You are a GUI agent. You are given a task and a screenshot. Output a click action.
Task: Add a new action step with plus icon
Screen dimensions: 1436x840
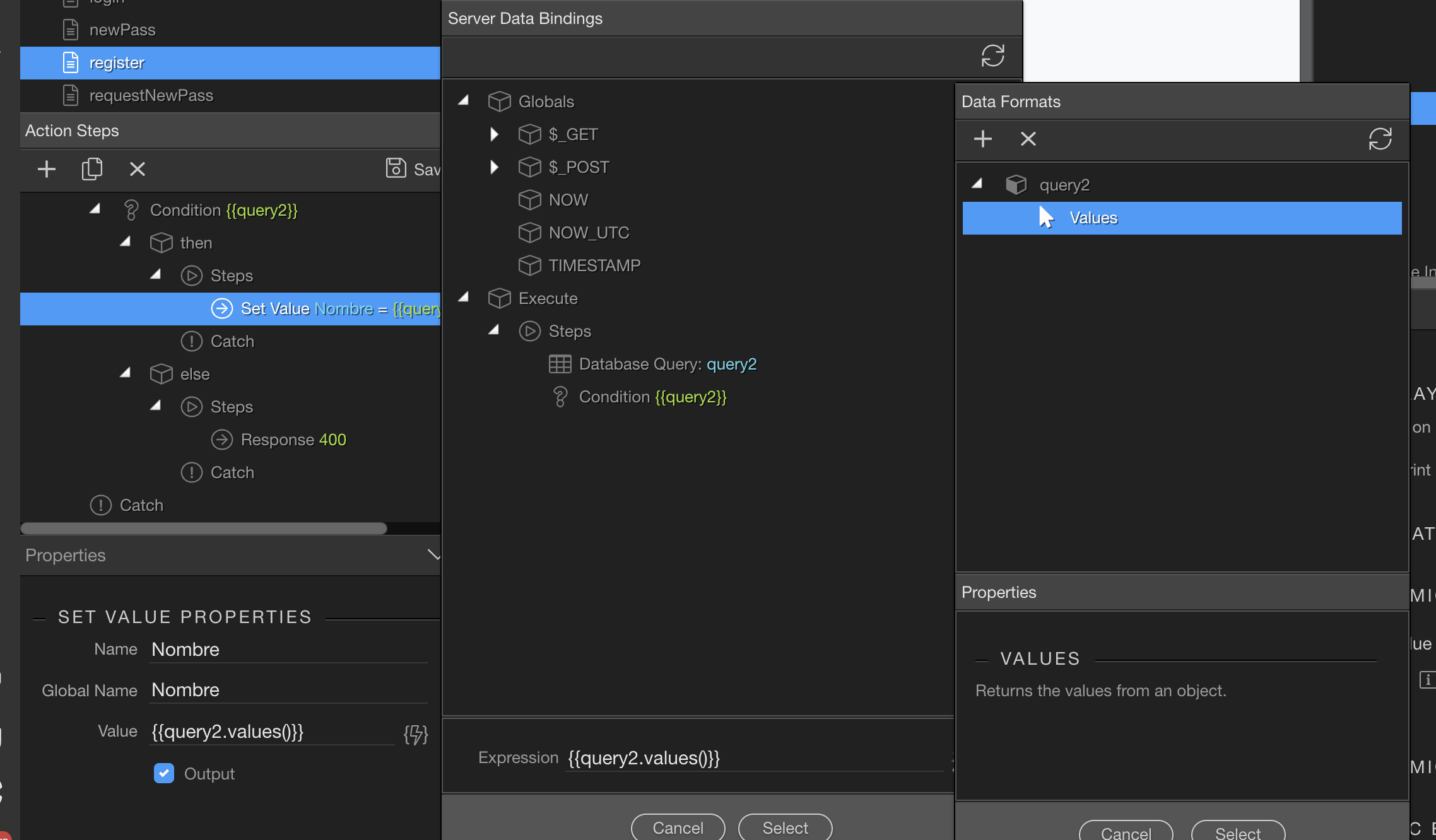[x=47, y=169]
